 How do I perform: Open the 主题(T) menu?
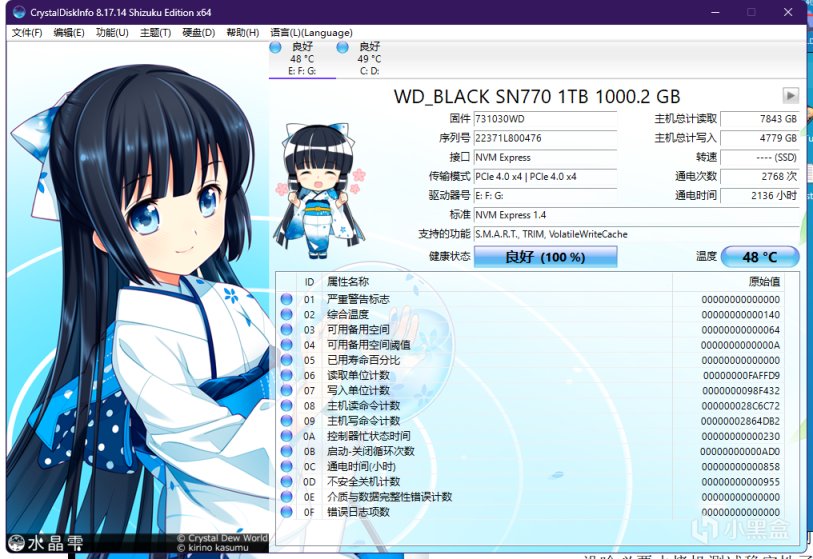pos(156,33)
